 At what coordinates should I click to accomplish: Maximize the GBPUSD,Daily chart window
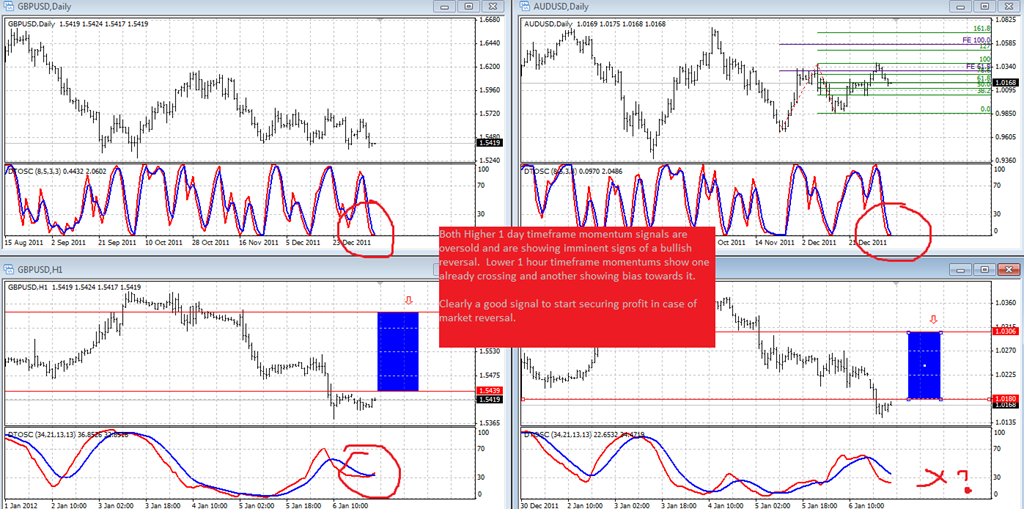pyautogui.click(x=468, y=7)
